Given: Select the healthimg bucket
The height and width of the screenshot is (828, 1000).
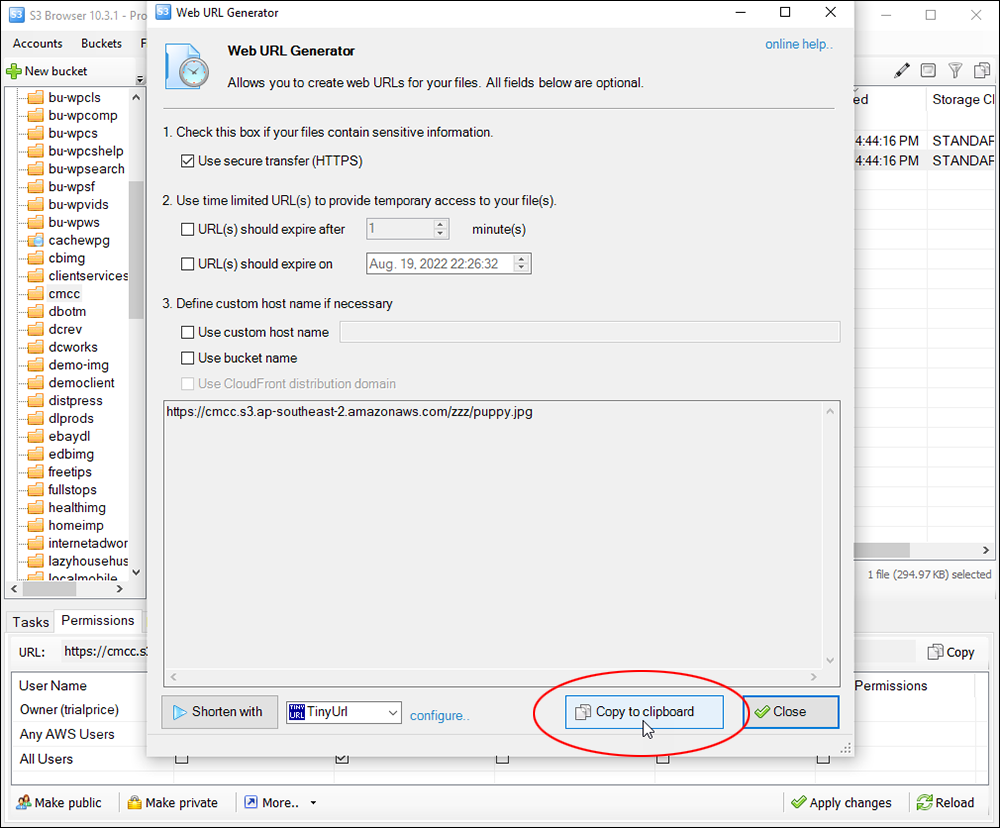Looking at the screenshot, I should point(77,508).
